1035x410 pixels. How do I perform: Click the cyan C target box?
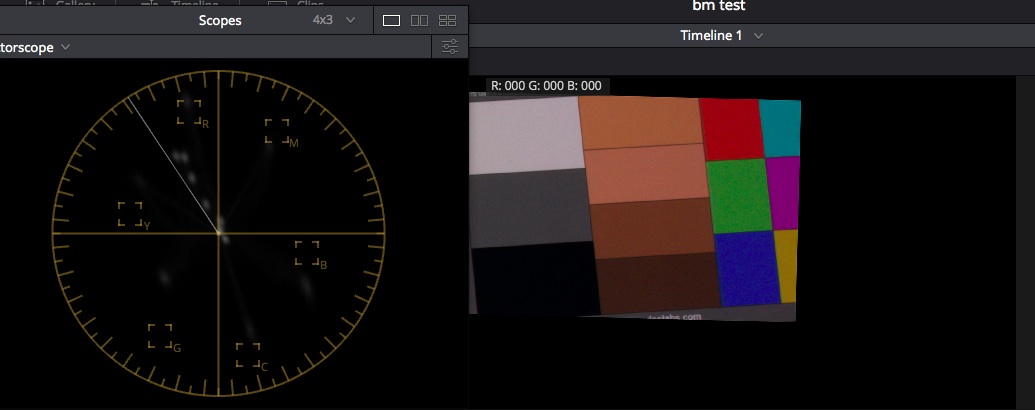click(x=248, y=355)
